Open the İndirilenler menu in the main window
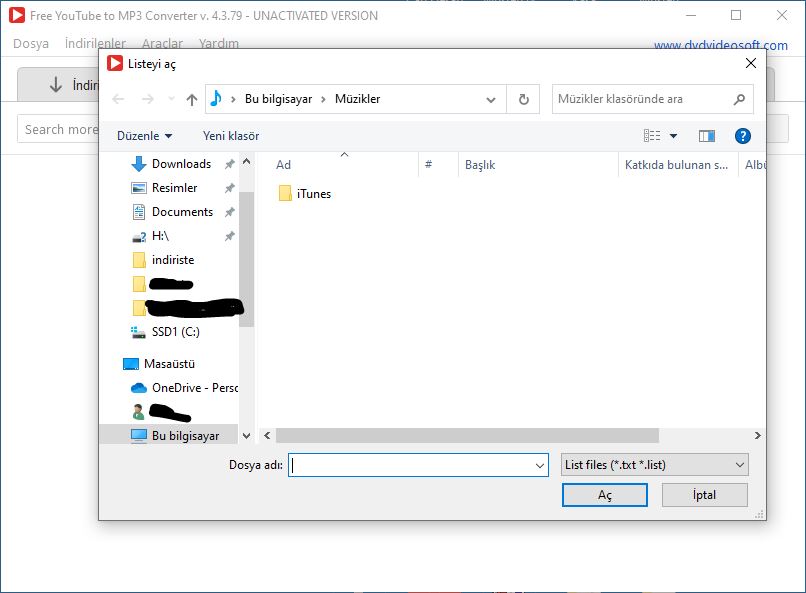The width and height of the screenshot is (806, 593). coord(96,44)
